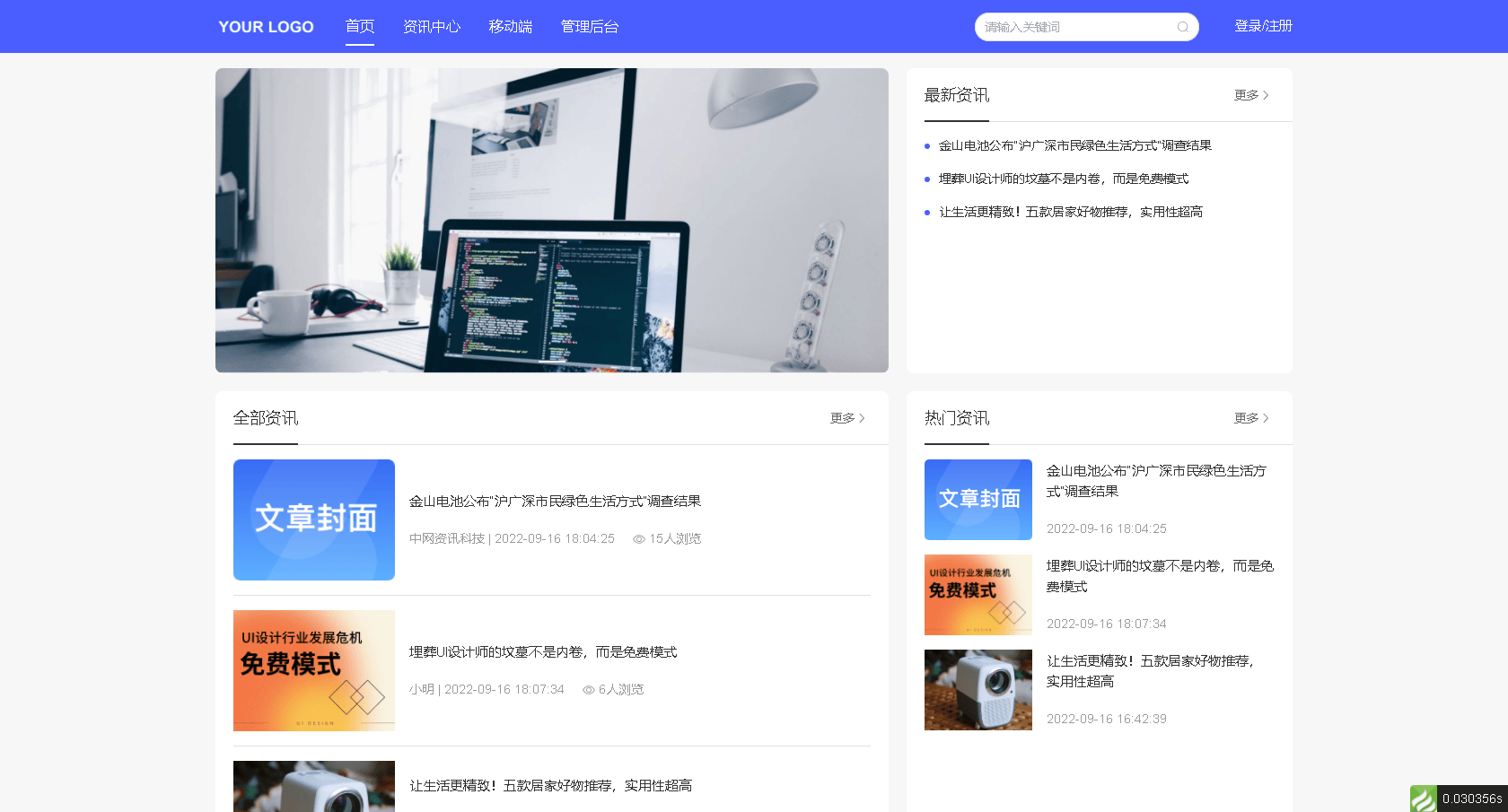Screen dimensions: 1508x812
Task: Open the 让生活更精致 article link
Action: (548, 785)
